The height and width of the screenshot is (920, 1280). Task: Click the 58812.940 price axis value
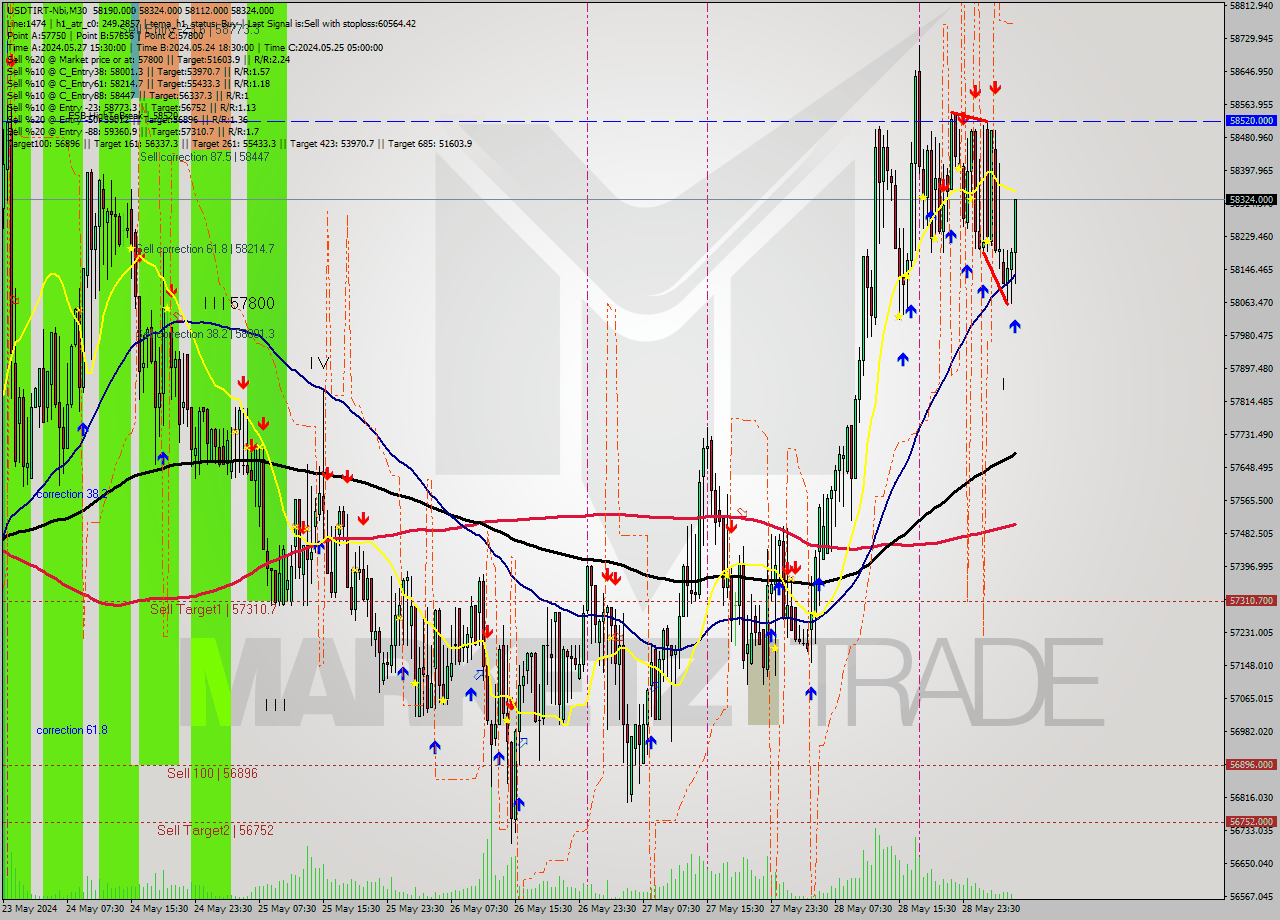pyautogui.click(x=1251, y=5)
